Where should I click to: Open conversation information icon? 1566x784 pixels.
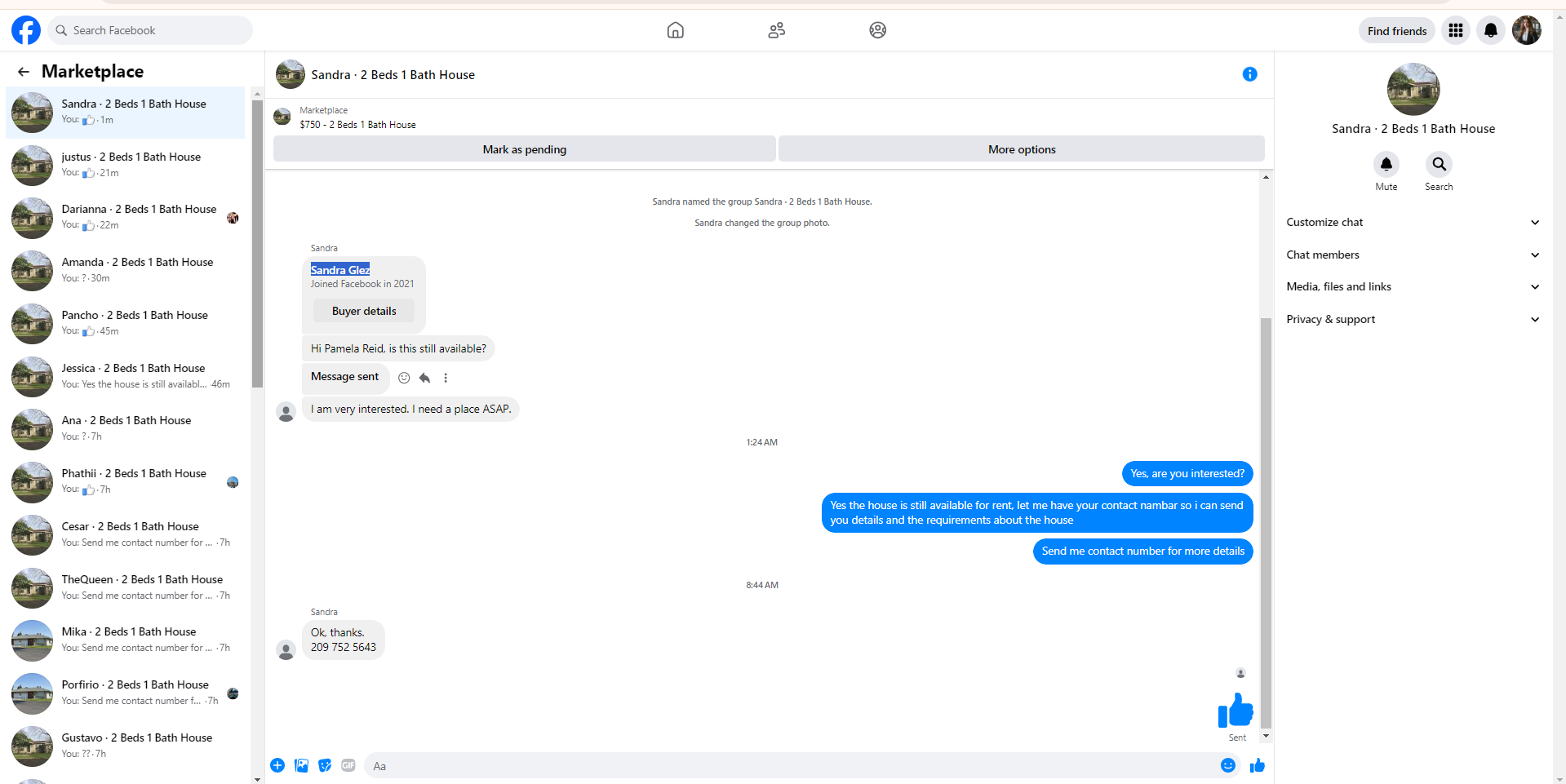[x=1249, y=74]
